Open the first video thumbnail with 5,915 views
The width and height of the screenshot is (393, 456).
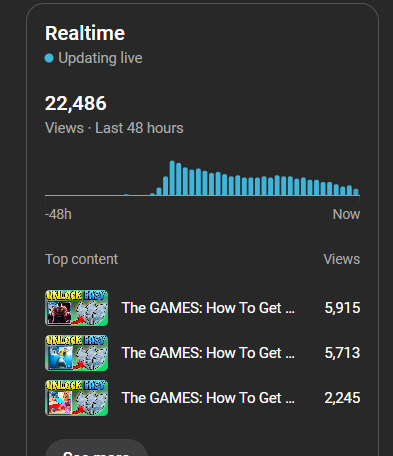tap(76, 308)
